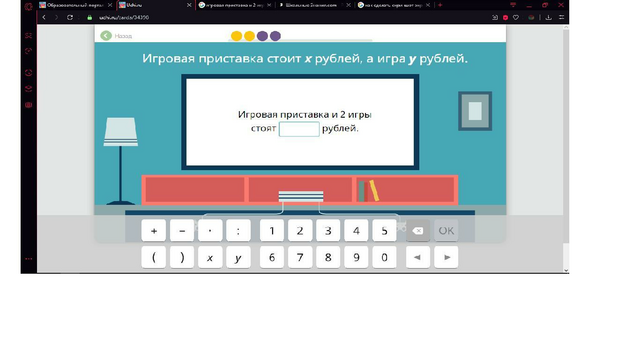
Task: Reload the page in browser toolbar
Action: tap(70, 18)
